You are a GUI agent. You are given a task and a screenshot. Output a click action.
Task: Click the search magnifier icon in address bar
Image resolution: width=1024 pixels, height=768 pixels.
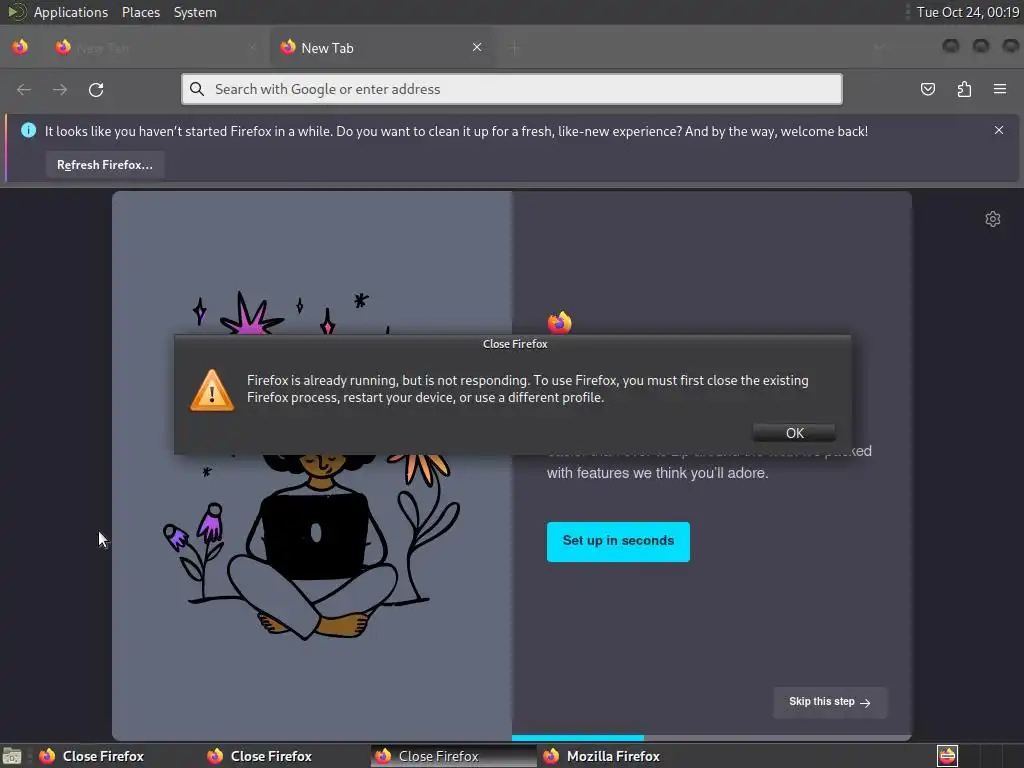tap(197, 89)
